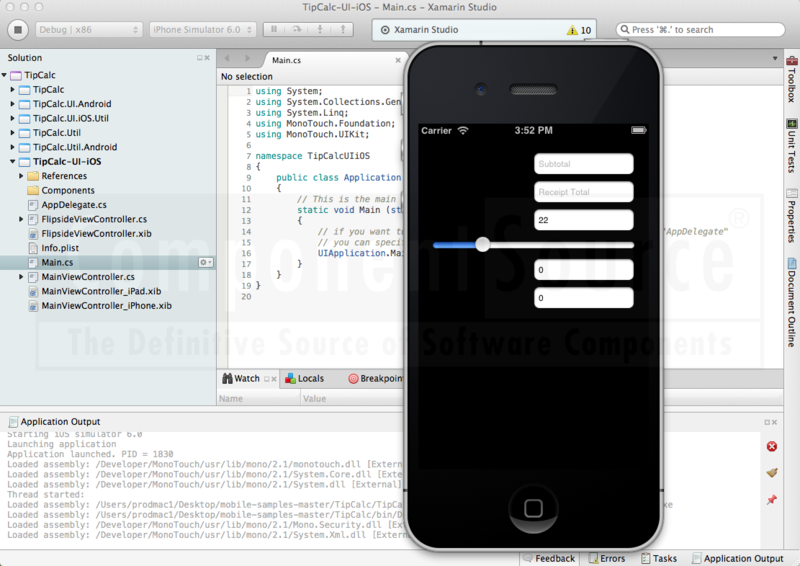
Task: Navigate forward in editor history
Action: [247, 58]
